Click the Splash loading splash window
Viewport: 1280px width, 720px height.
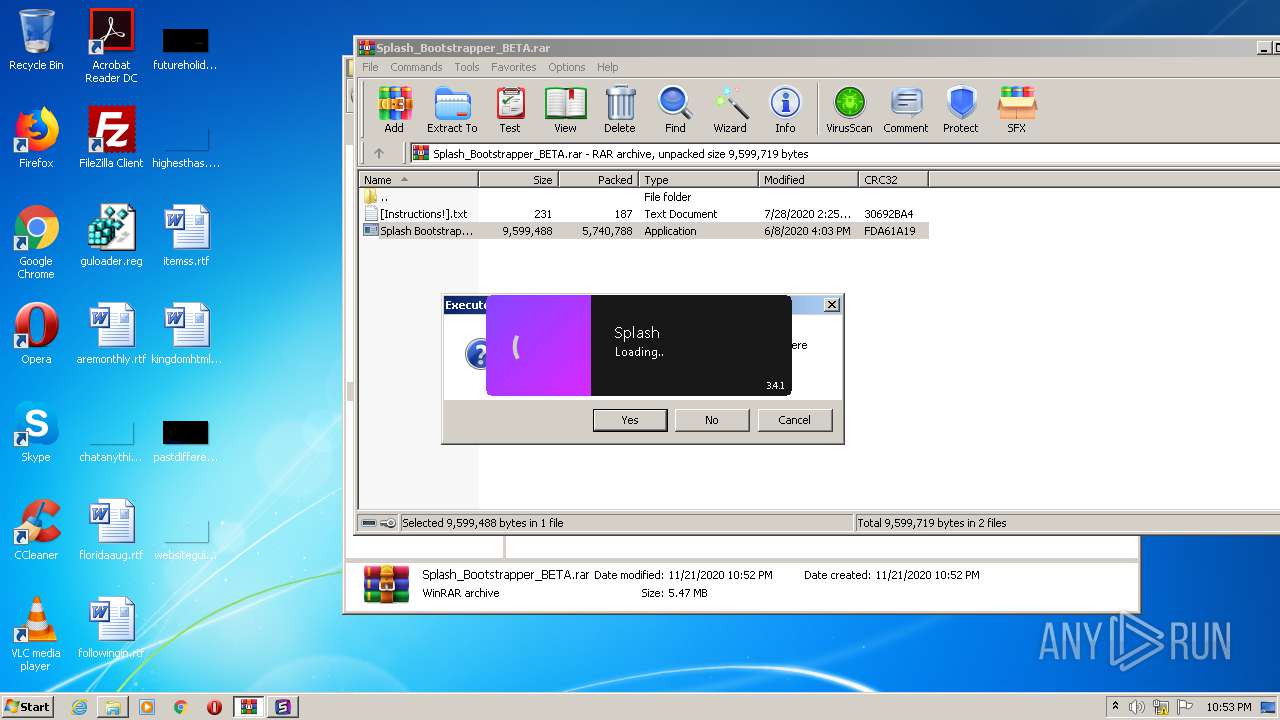tap(639, 345)
